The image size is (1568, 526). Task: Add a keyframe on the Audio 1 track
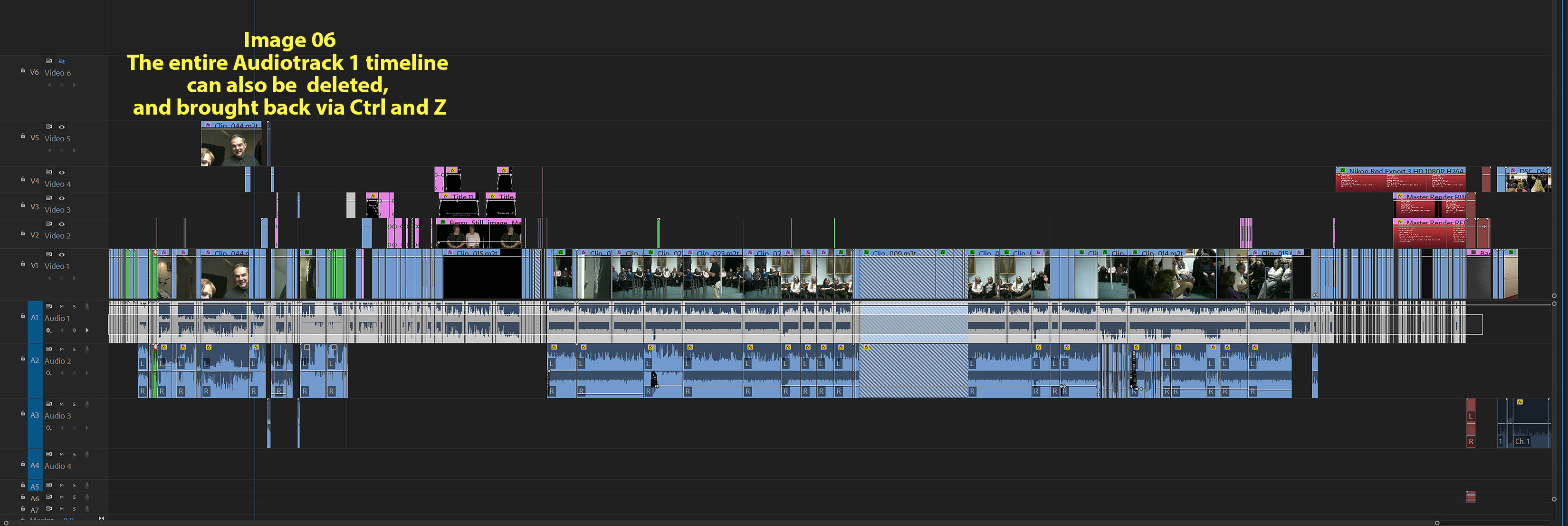click(75, 331)
